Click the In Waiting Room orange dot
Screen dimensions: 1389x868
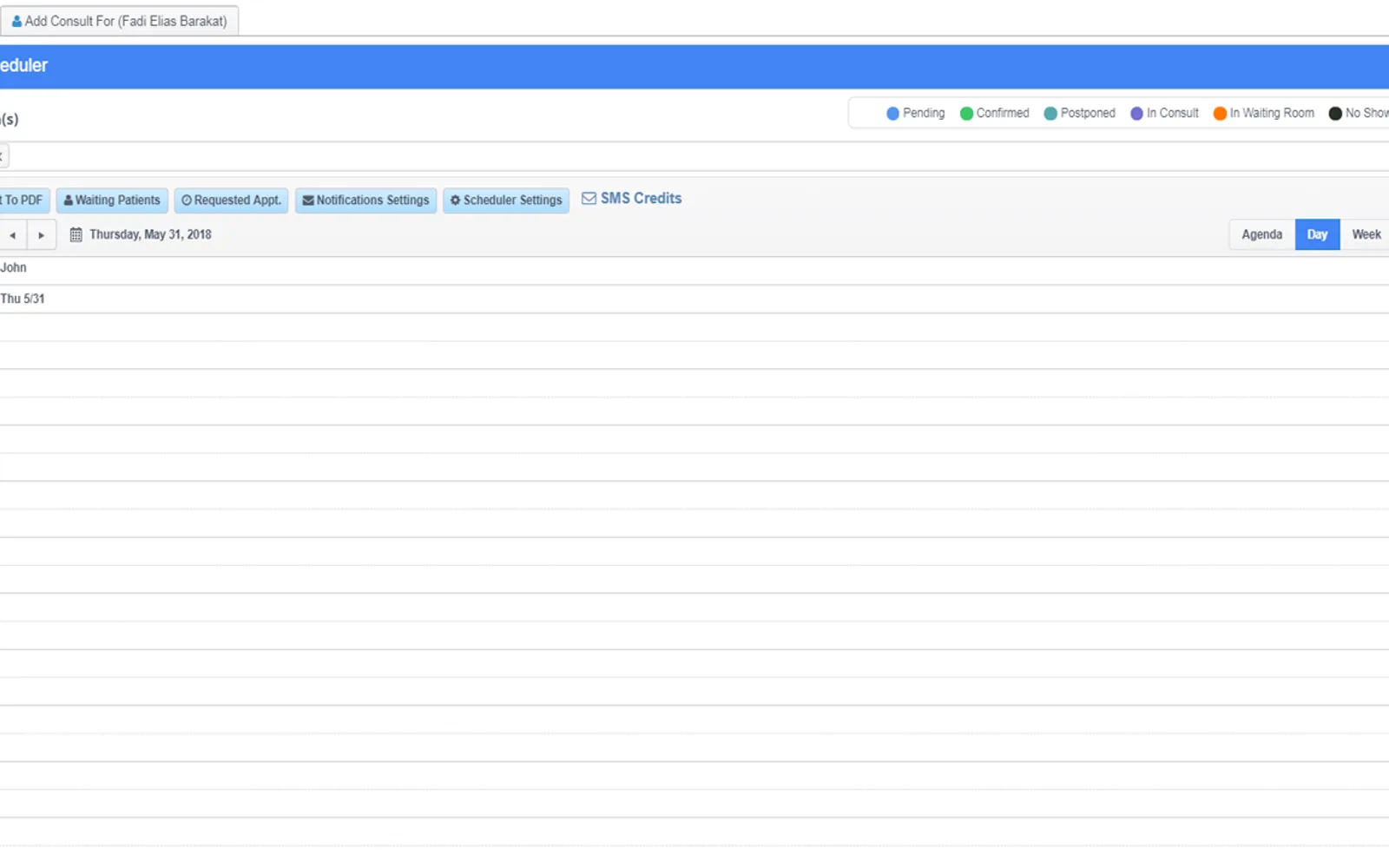pos(1220,114)
